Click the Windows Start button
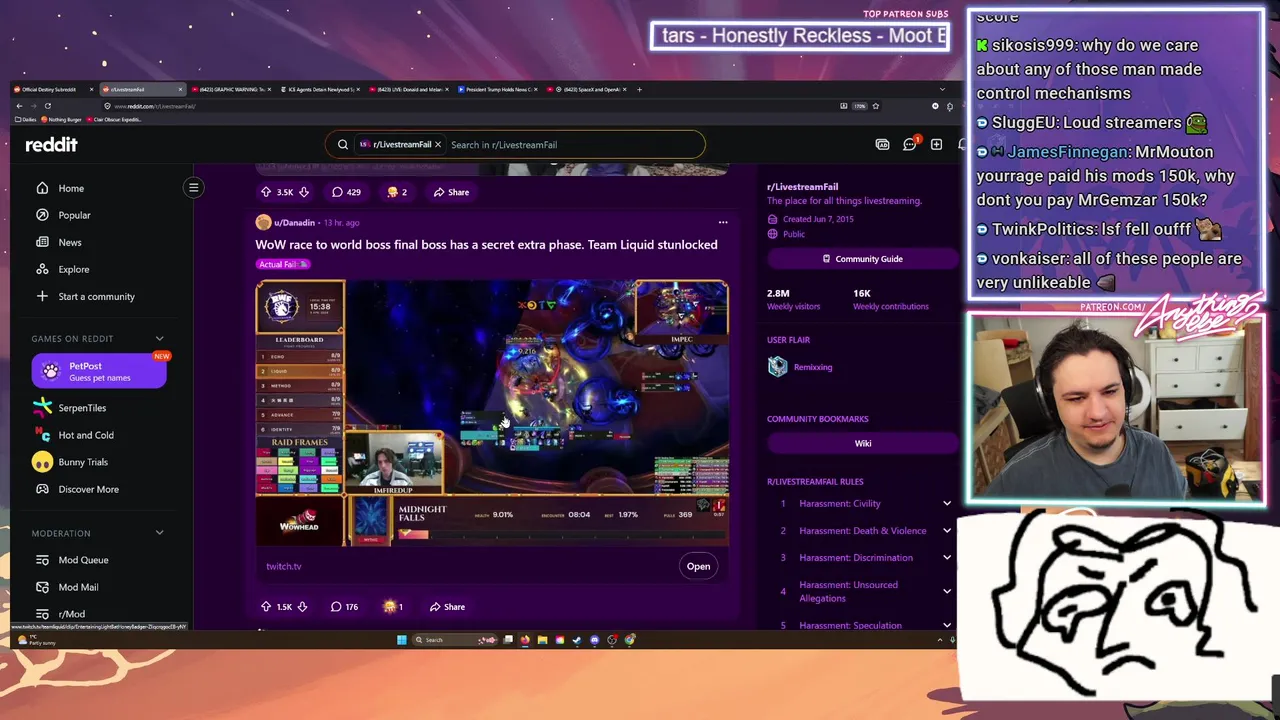This screenshot has height=720, width=1280. coord(401,640)
